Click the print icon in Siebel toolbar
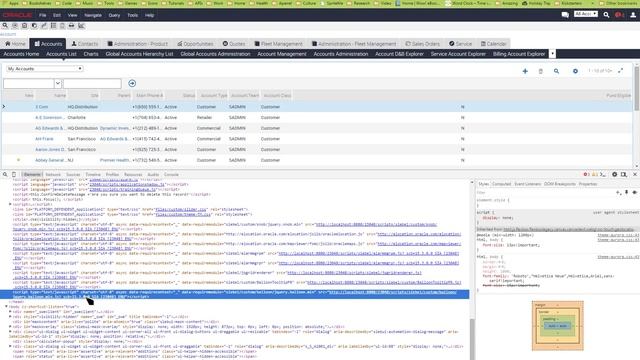This screenshot has width=640, height=360. 71,25
